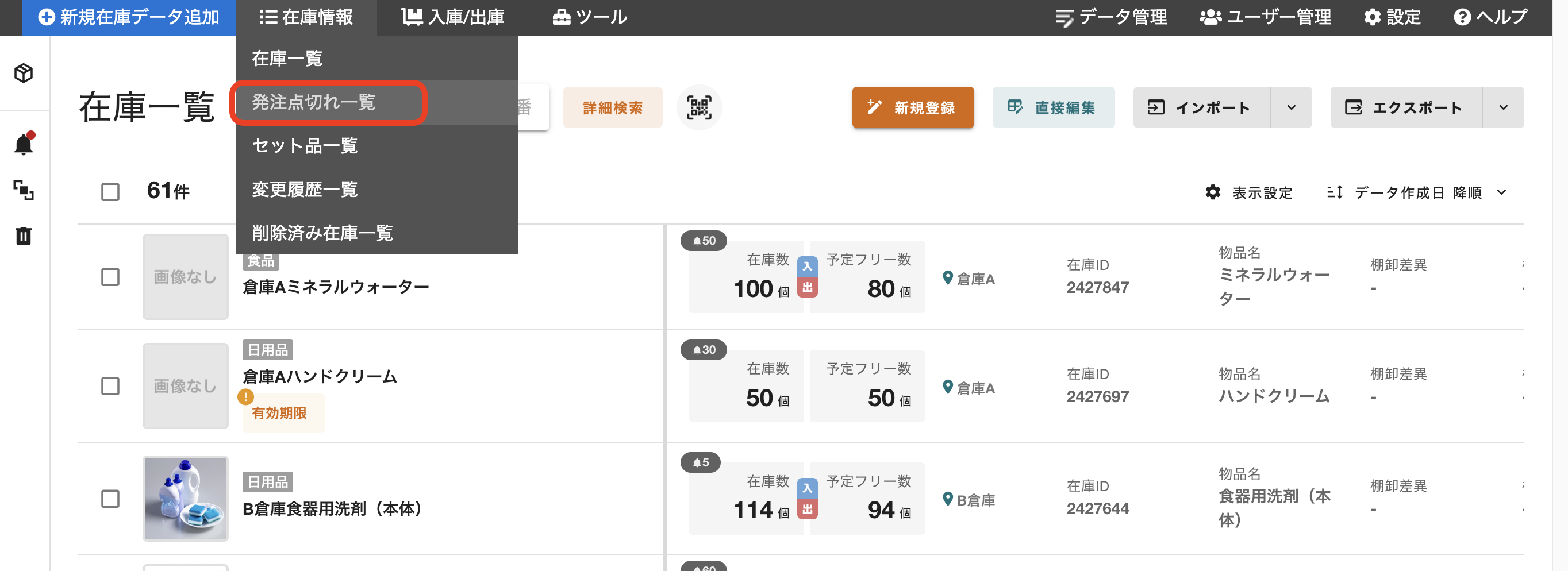Viewport: 1568px width, 571px height.
Task: Check the checkbox for 倉庫Aハンドクリーム
Action: [110, 385]
